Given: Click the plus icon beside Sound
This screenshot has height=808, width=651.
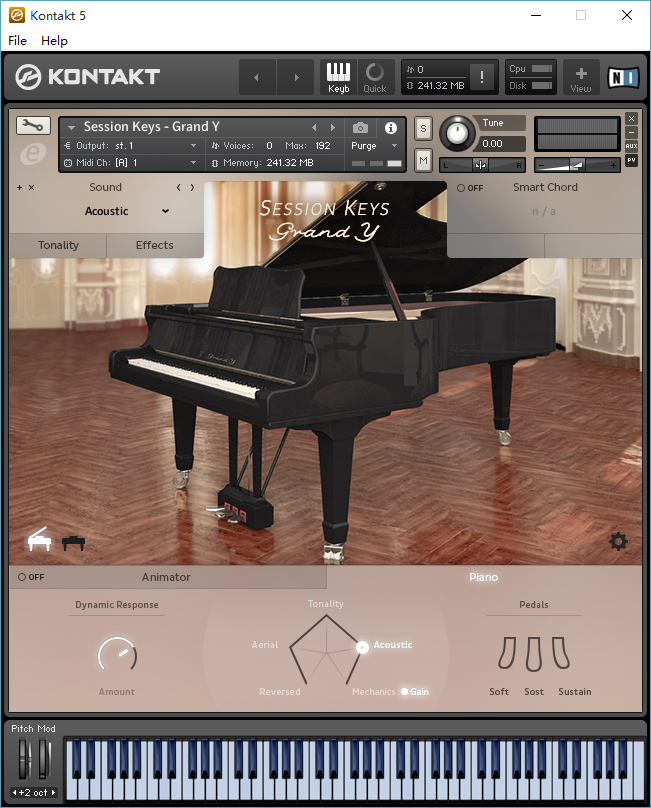Looking at the screenshot, I should pyautogui.click(x=20, y=188).
